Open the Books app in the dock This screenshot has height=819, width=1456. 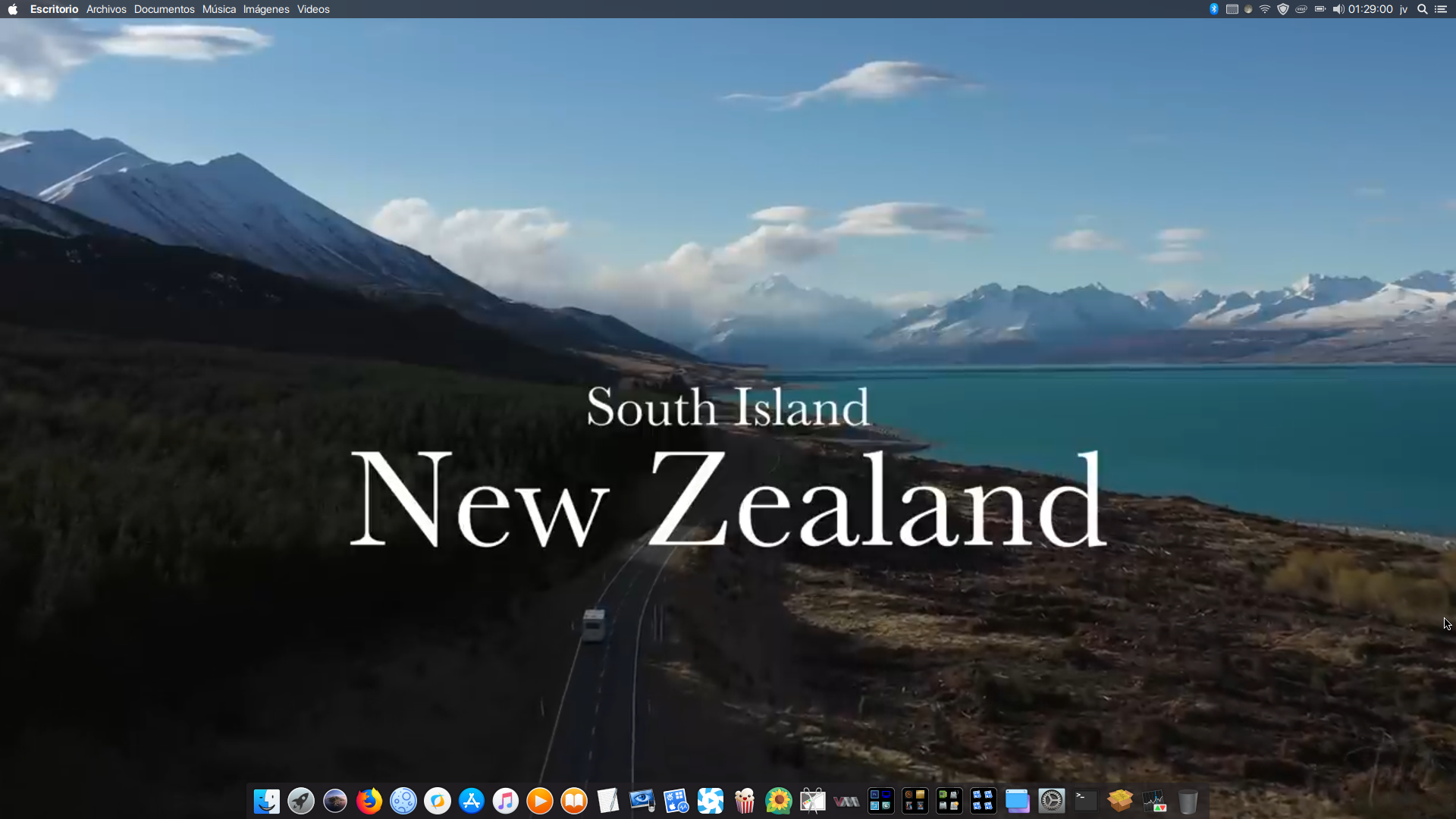(x=574, y=801)
